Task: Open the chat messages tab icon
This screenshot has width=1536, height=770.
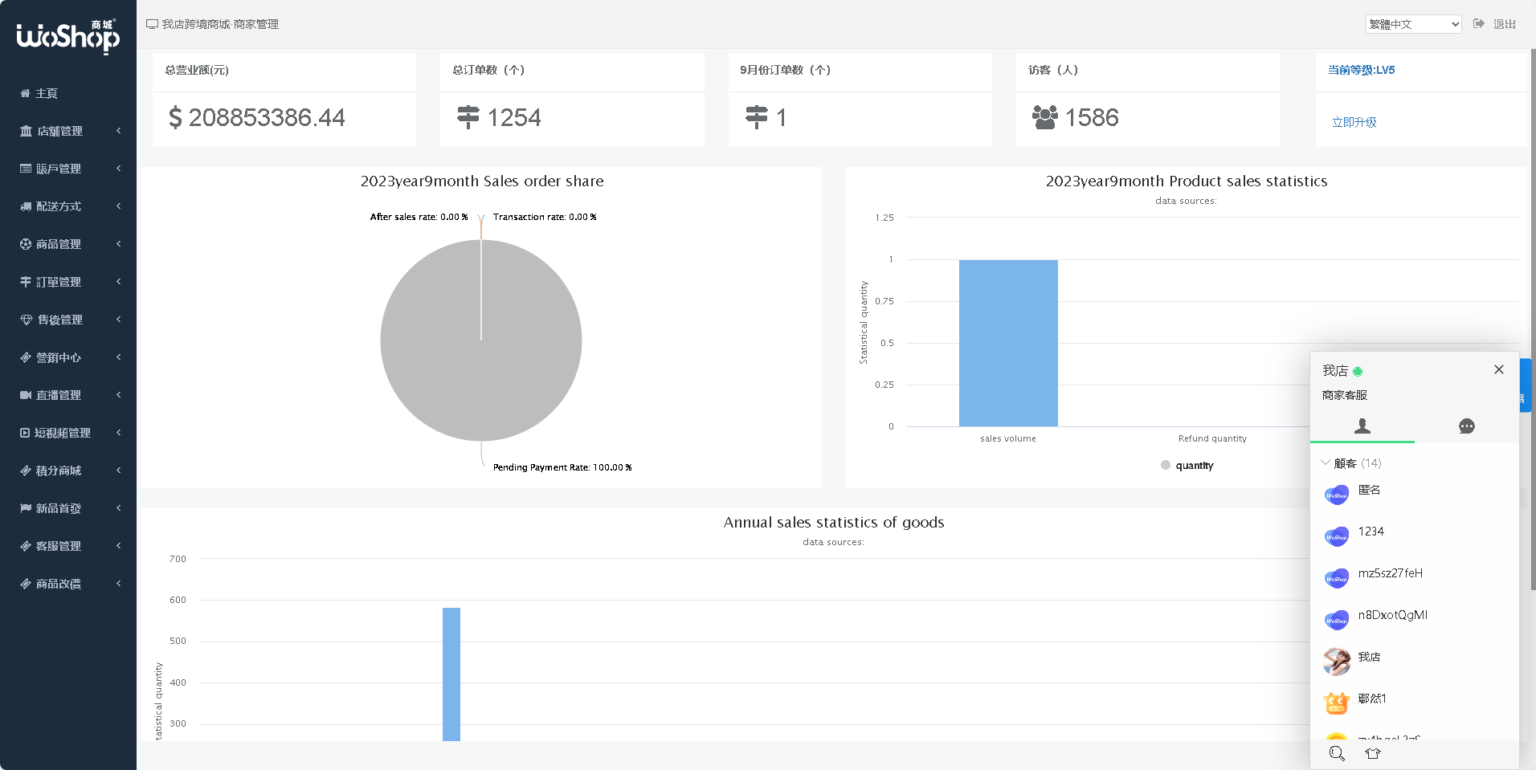Action: (x=1467, y=426)
